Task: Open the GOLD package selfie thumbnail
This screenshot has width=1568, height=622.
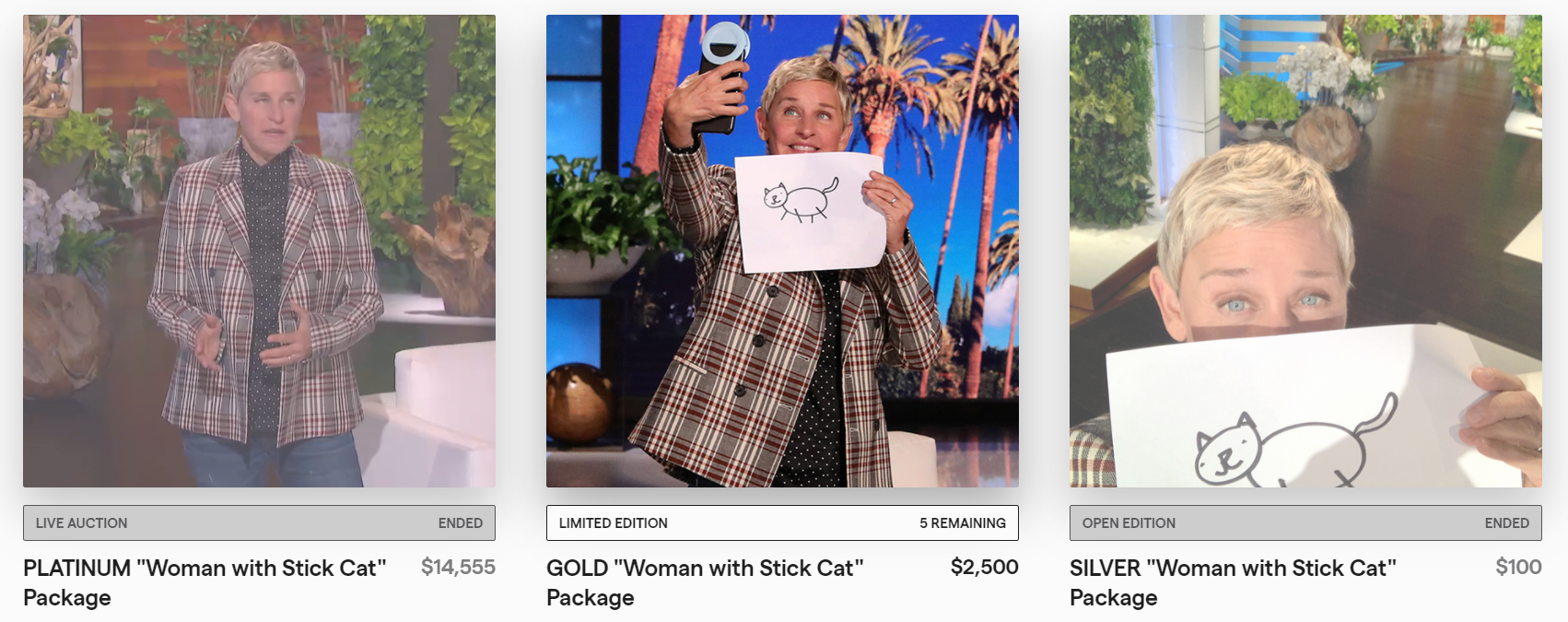Action: 782,251
